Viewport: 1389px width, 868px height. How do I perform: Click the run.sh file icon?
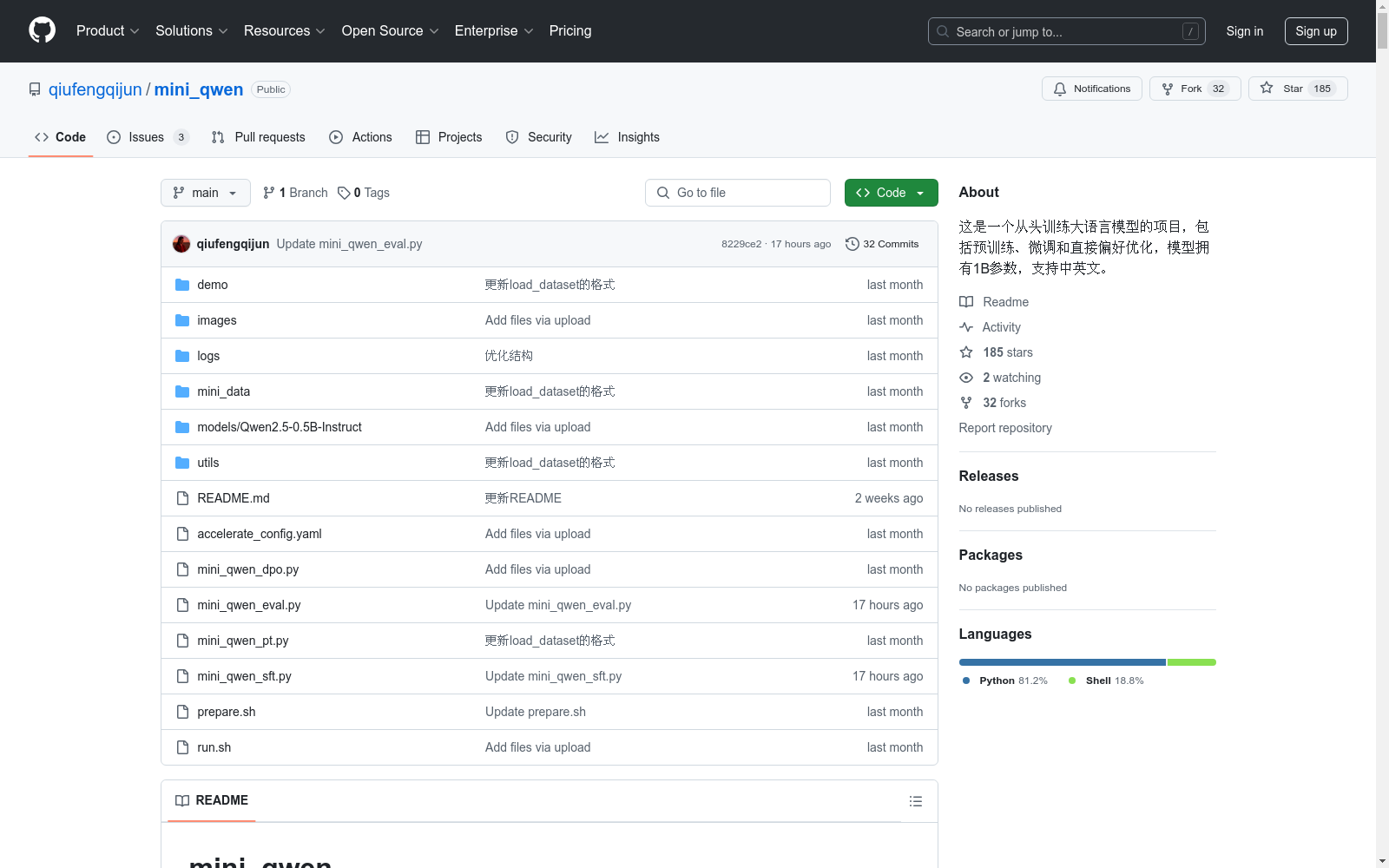tap(182, 747)
